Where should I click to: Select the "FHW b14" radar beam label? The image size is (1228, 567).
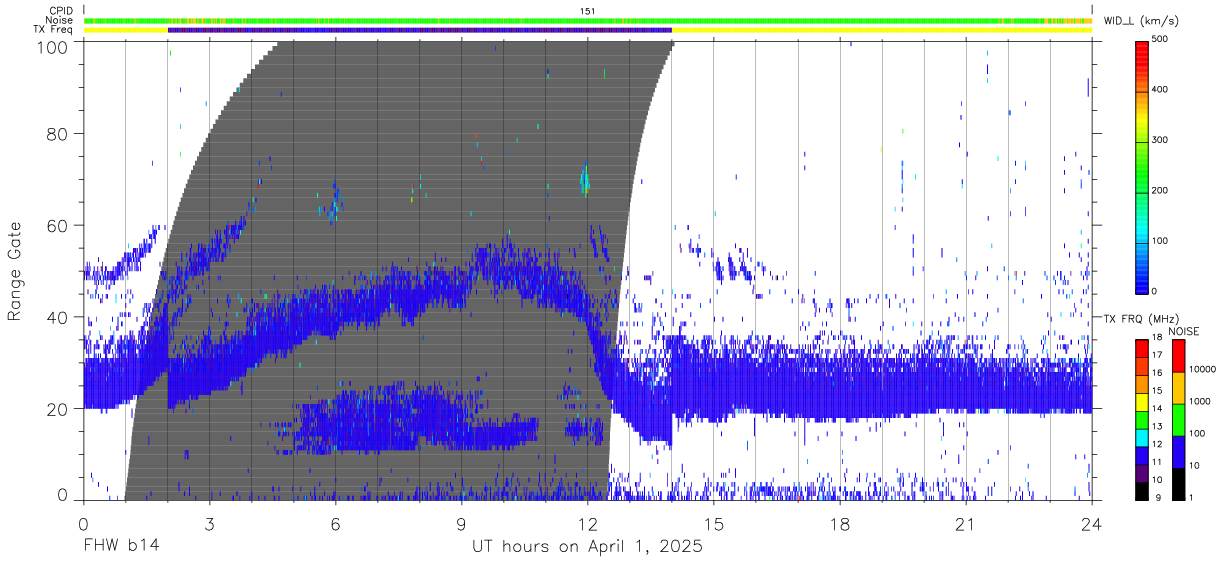pos(121,547)
